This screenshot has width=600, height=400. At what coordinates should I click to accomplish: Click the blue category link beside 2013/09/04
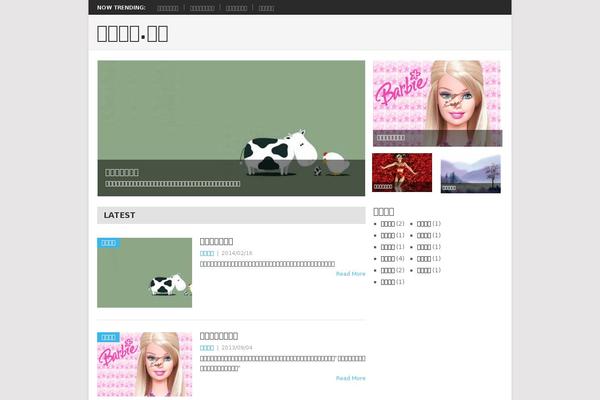click(207, 348)
